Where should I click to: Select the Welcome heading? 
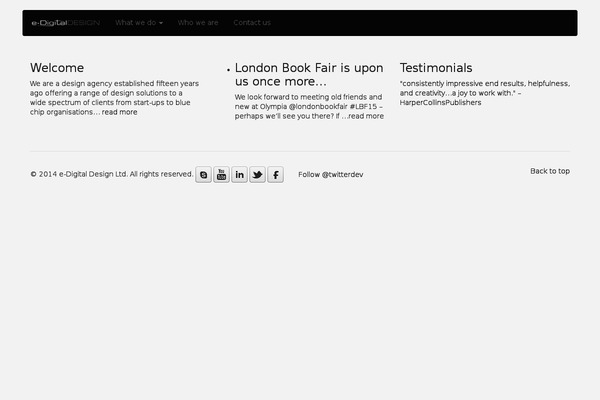point(57,68)
